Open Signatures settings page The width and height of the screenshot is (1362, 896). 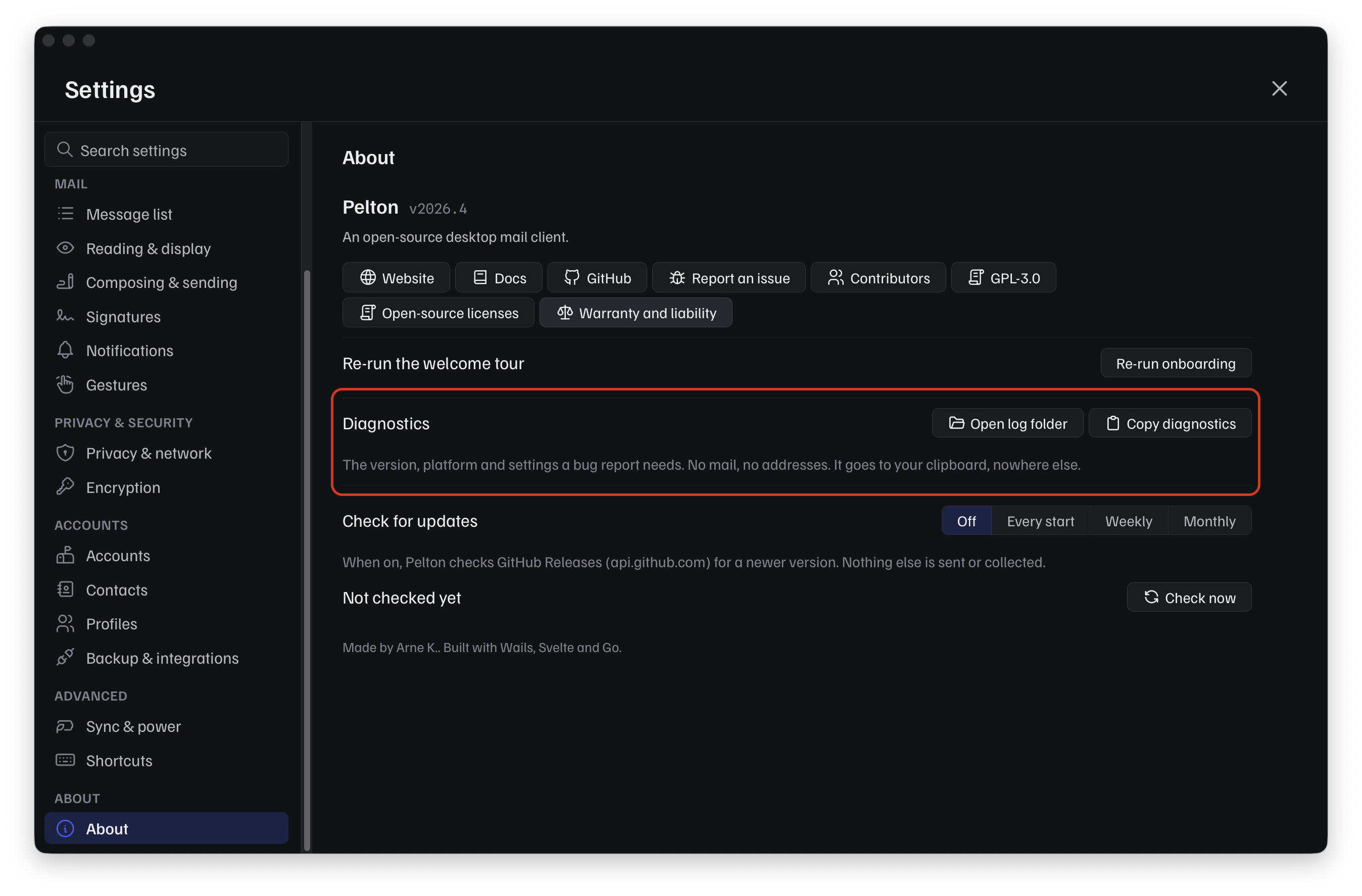[x=166, y=316]
